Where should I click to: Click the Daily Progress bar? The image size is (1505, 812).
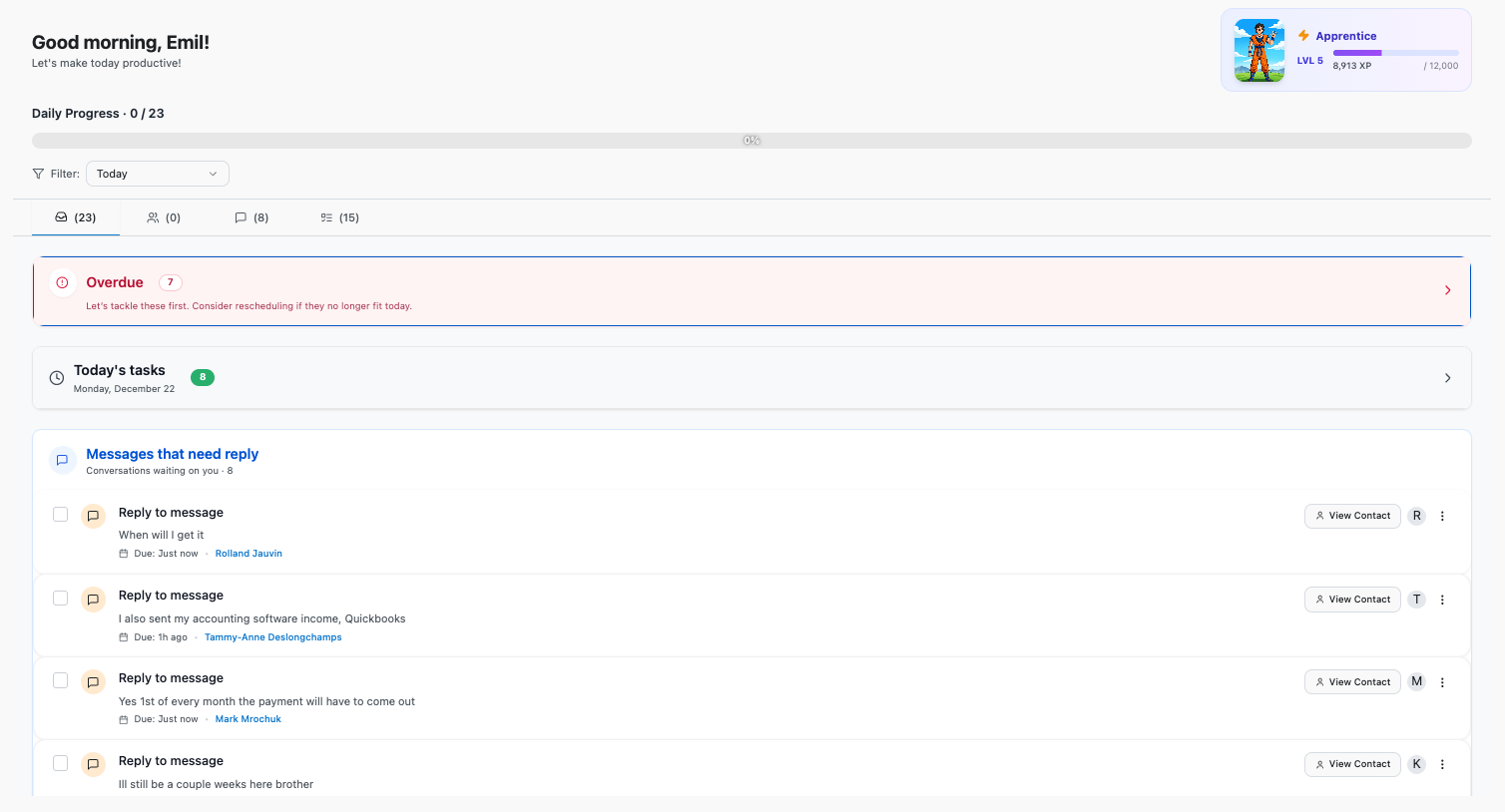(752, 141)
